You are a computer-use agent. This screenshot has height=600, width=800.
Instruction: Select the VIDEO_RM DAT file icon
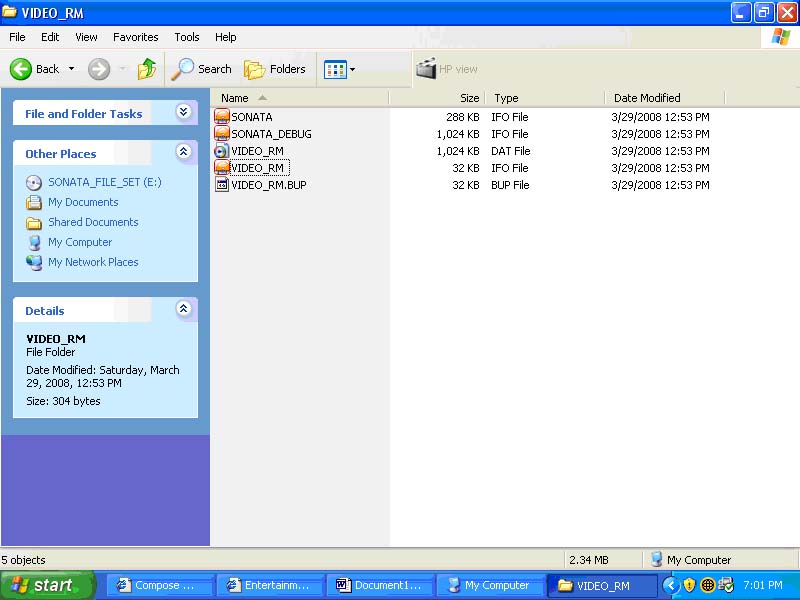tap(222, 151)
